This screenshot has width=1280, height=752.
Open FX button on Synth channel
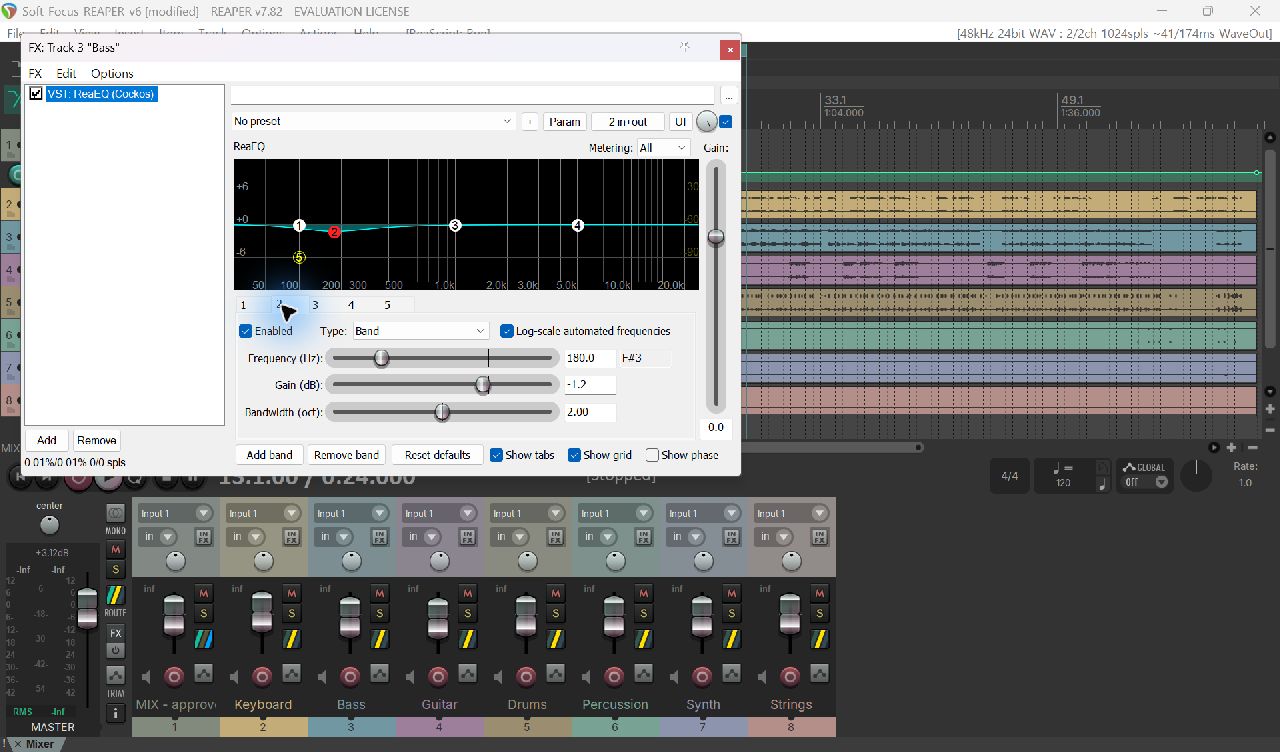[x=731, y=537]
